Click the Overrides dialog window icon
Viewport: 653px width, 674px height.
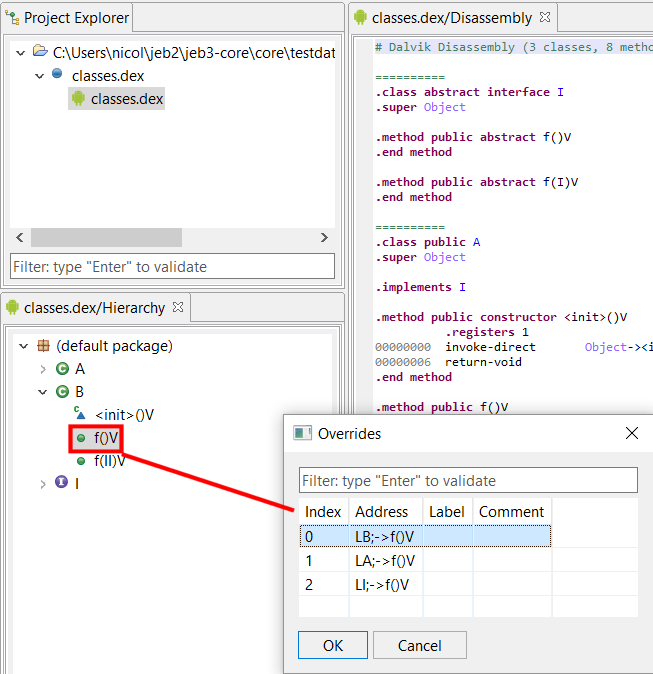pos(302,433)
